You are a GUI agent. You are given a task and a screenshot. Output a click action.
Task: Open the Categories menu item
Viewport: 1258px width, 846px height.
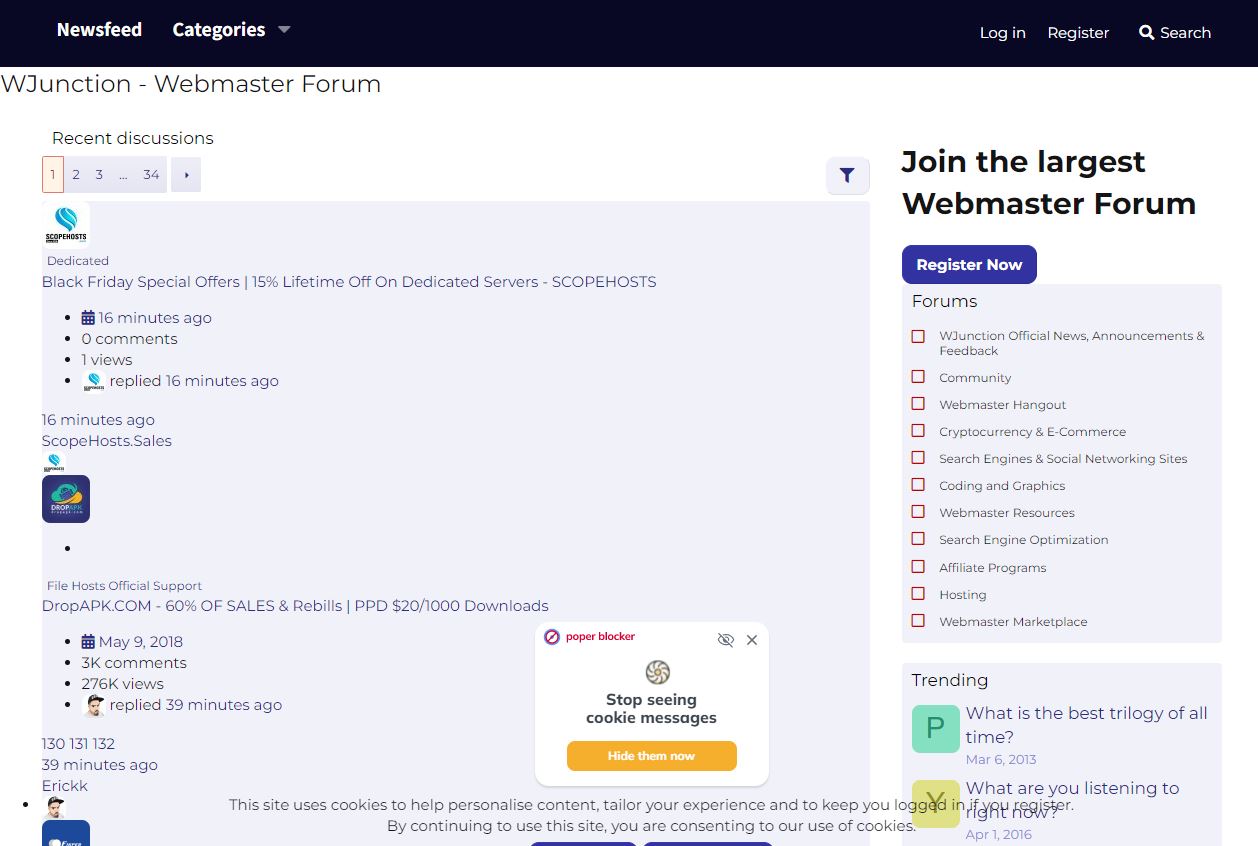click(x=219, y=30)
